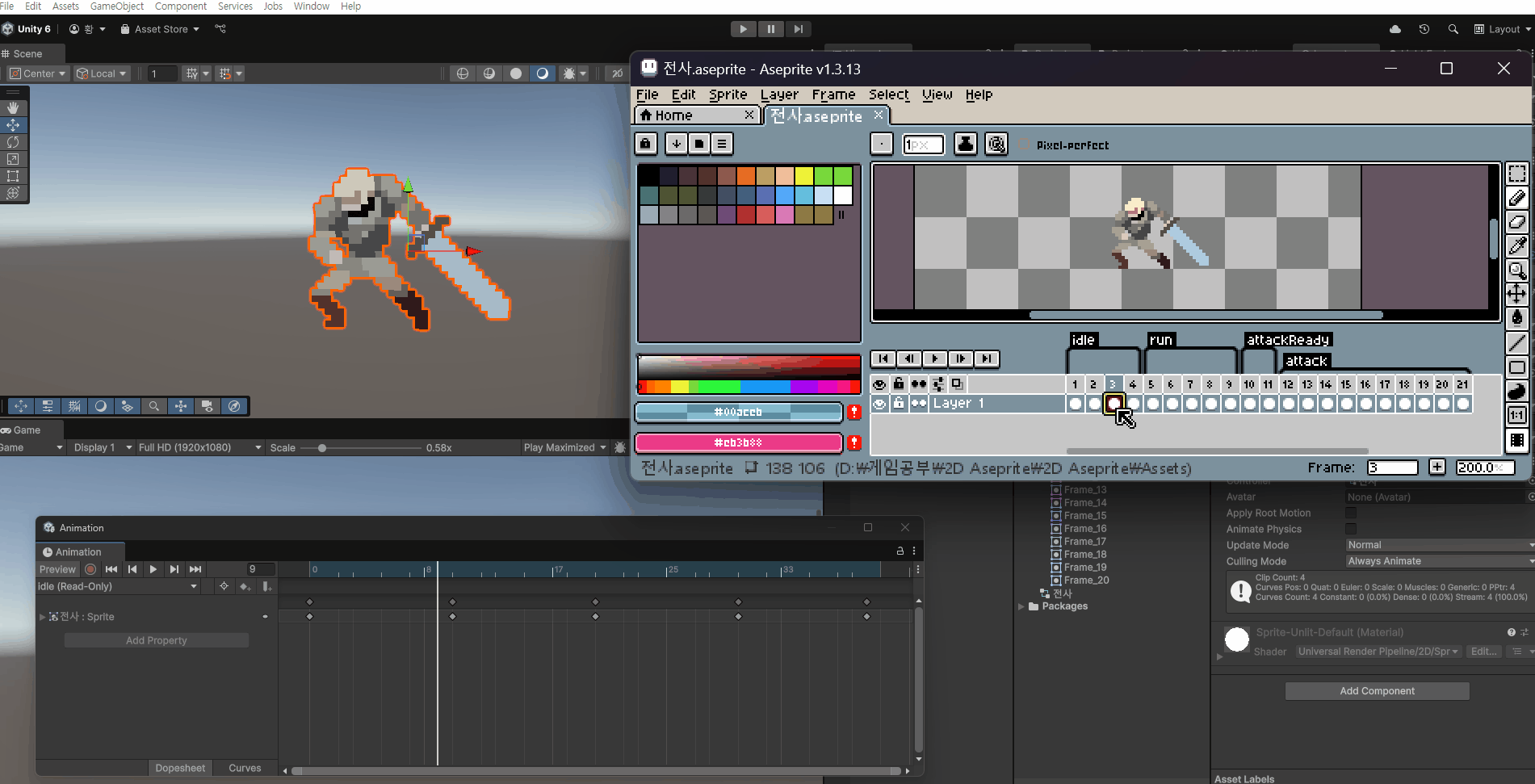Select frame 10 cel in Layer 1
Image resolution: width=1535 pixels, height=784 pixels.
tap(1249, 404)
